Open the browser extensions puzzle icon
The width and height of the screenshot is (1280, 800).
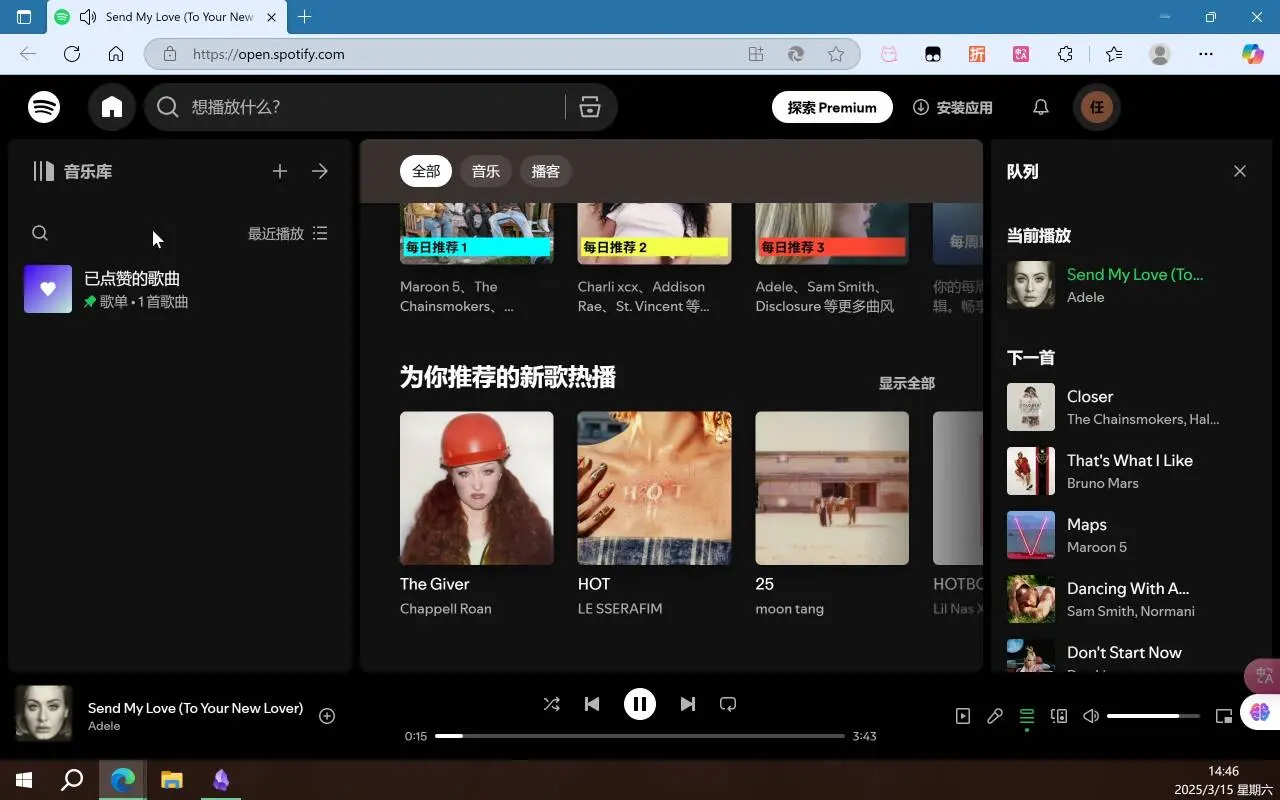click(1065, 54)
